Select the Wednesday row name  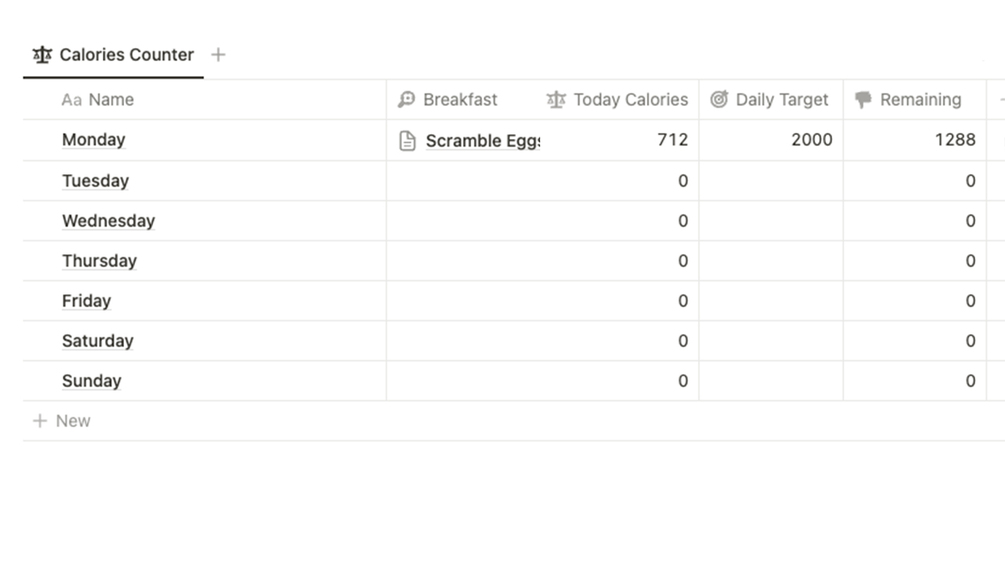pyautogui.click(x=108, y=221)
